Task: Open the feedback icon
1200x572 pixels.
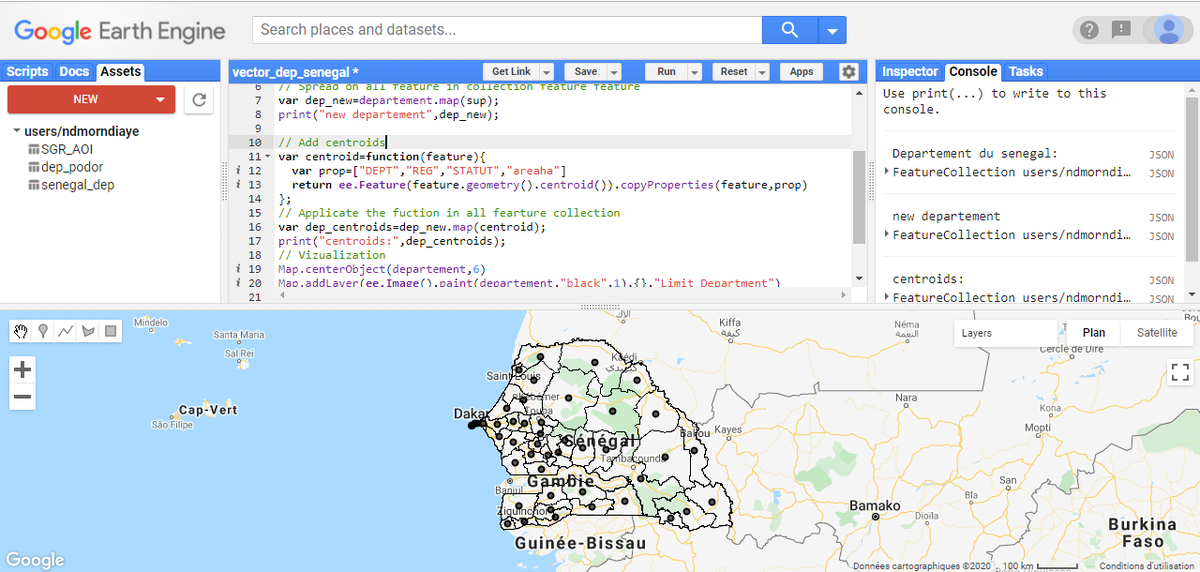Action: click(x=1121, y=30)
